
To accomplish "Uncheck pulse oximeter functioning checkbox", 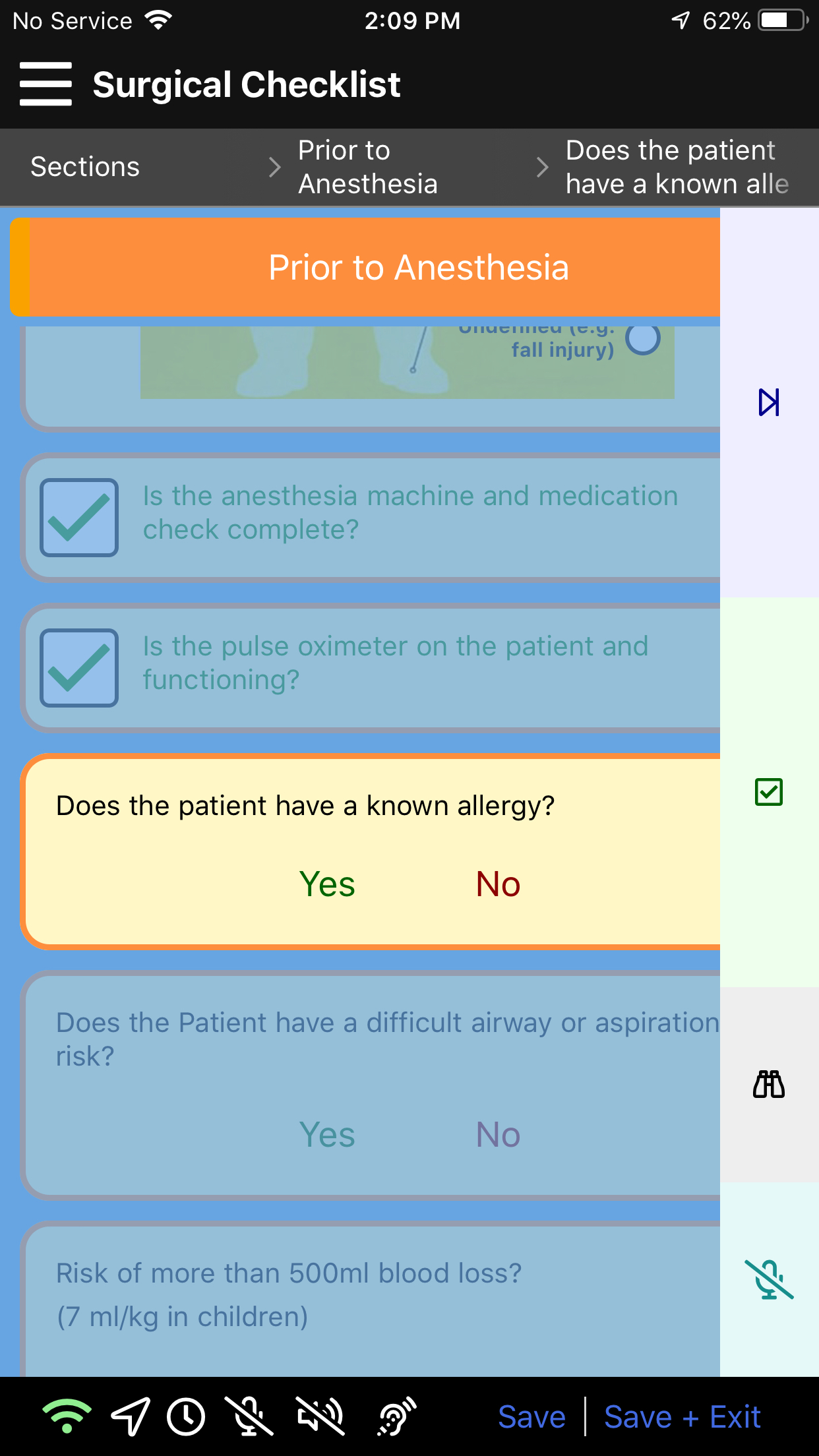I will (79, 668).
